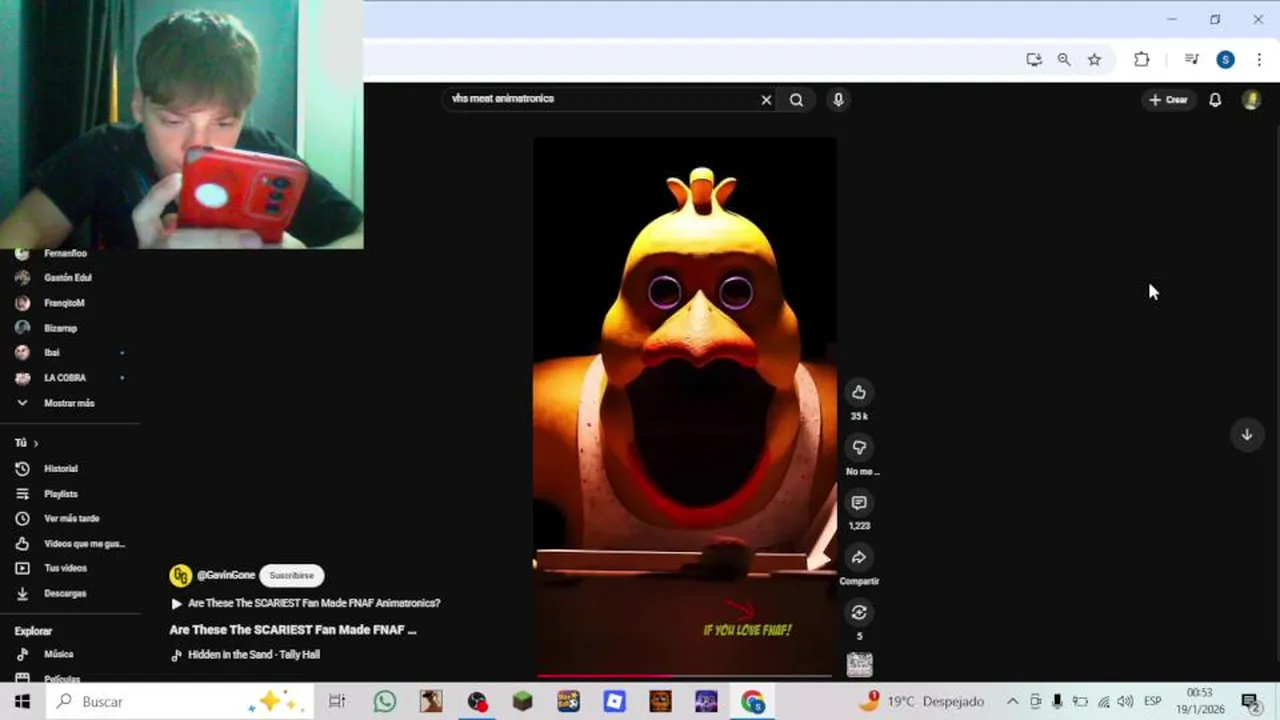The height and width of the screenshot is (720, 1280).
Task: Subscribe to GavinGone with Suscribirse button
Action: pyautogui.click(x=291, y=575)
